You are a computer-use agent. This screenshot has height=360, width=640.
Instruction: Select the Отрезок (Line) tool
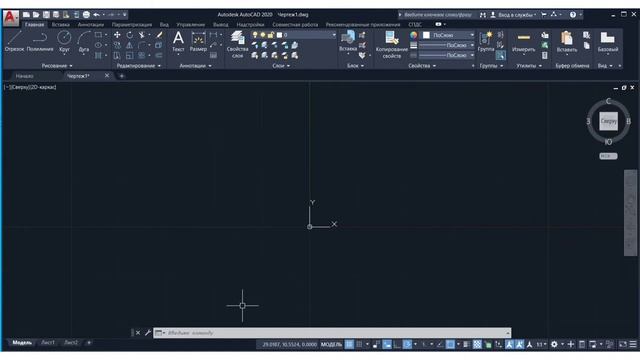pos(14,41)
